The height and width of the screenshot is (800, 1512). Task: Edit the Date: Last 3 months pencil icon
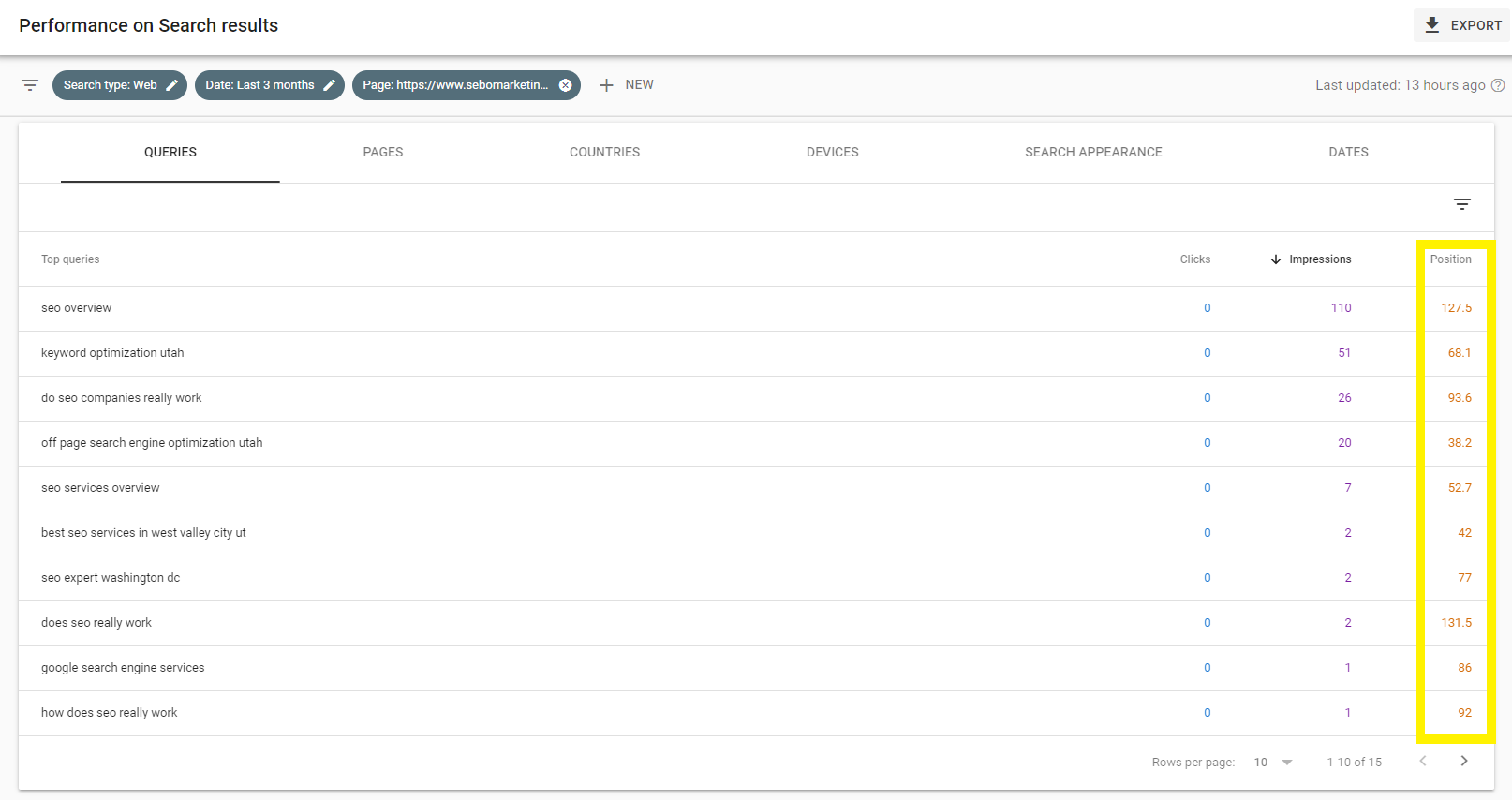[329, 85]
